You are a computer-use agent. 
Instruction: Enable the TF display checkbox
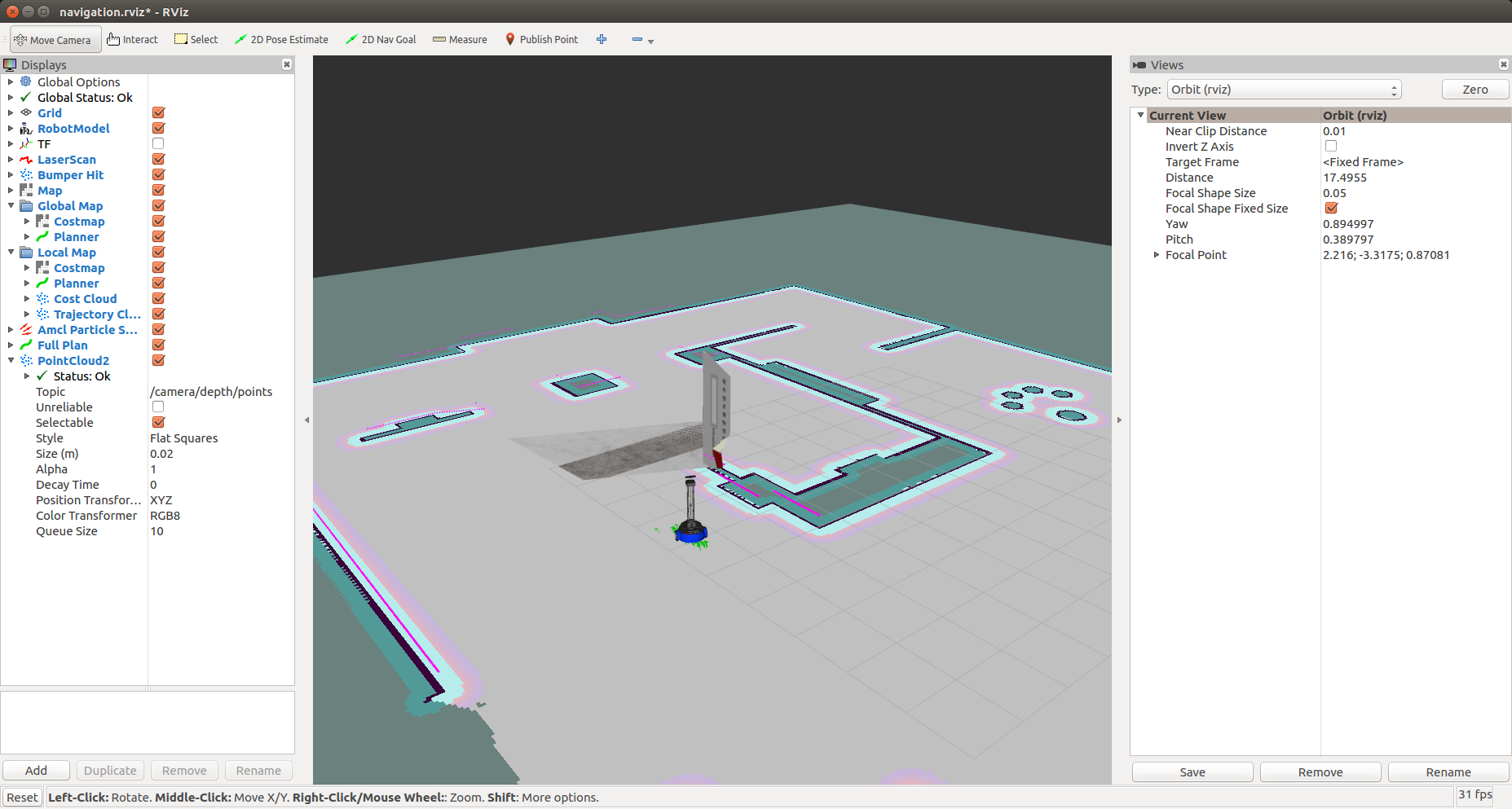[x=158, y=143]
